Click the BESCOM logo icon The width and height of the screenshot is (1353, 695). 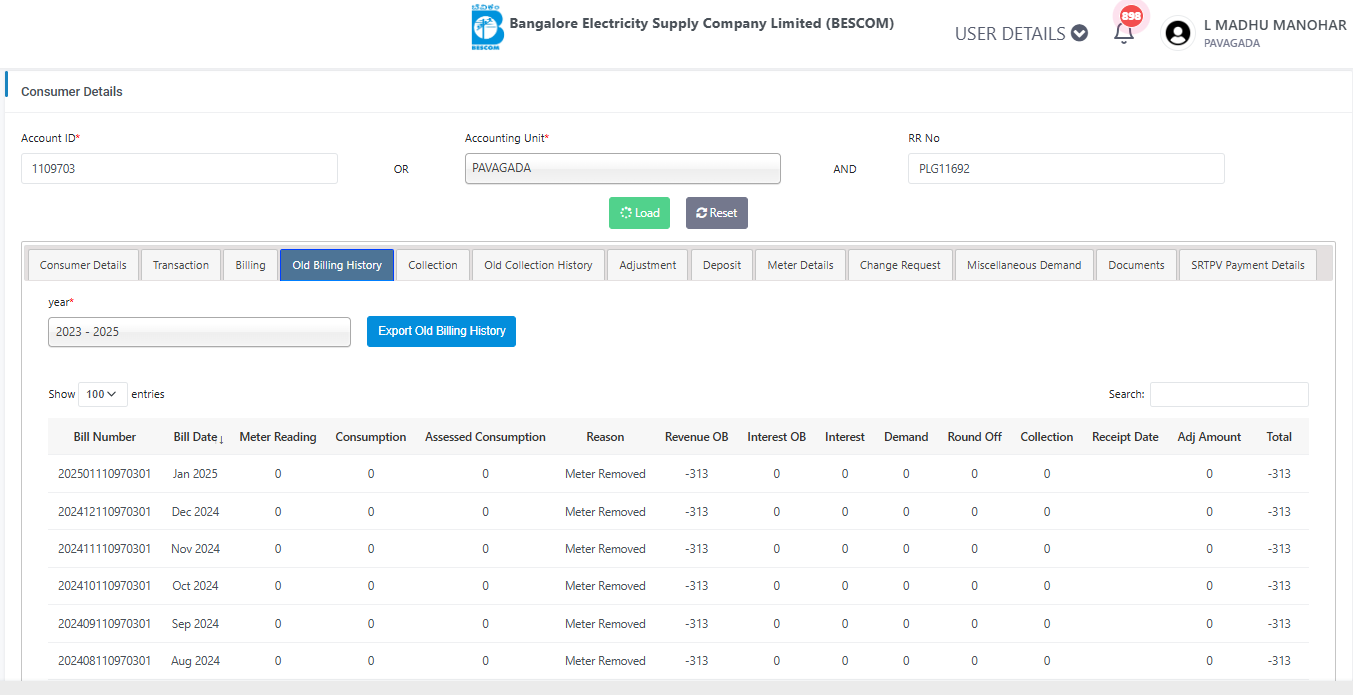[487, 28]
